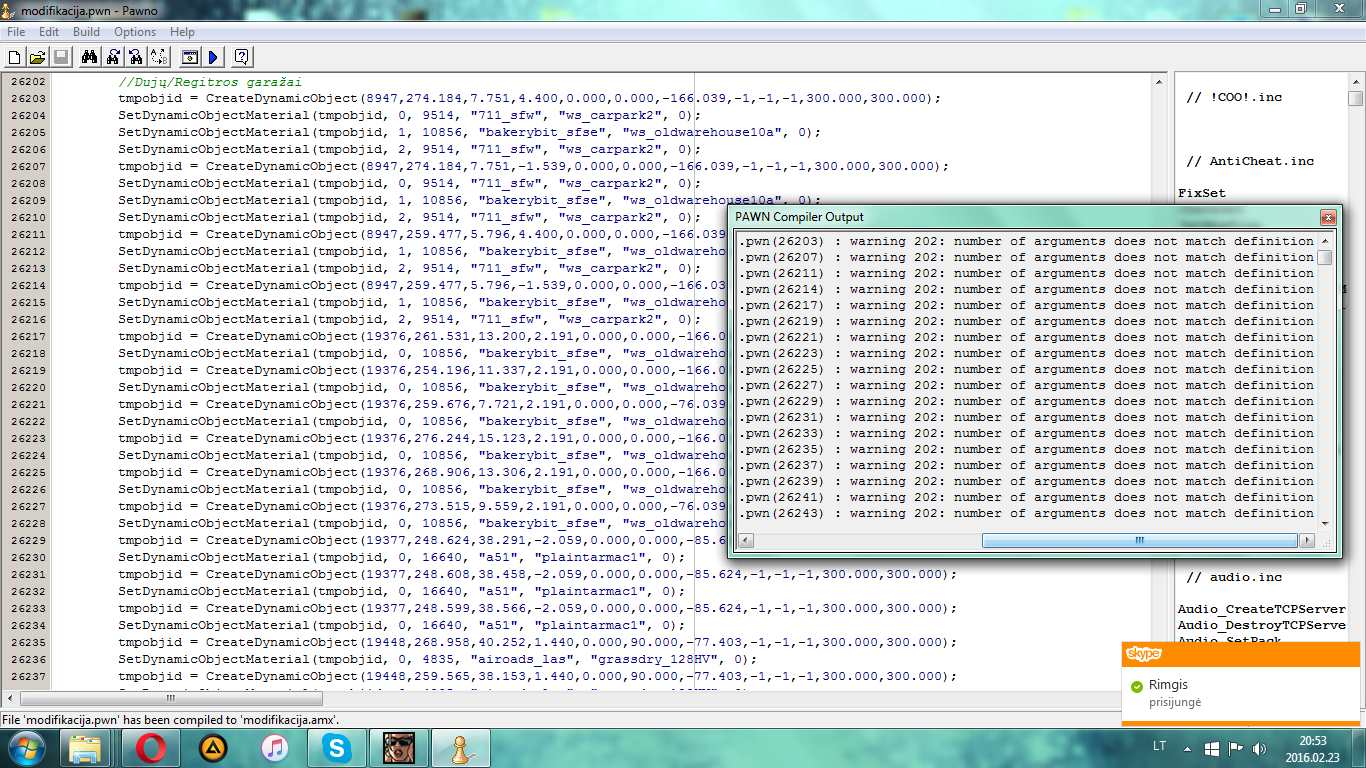Click code line number 26236

pos(28,659)
